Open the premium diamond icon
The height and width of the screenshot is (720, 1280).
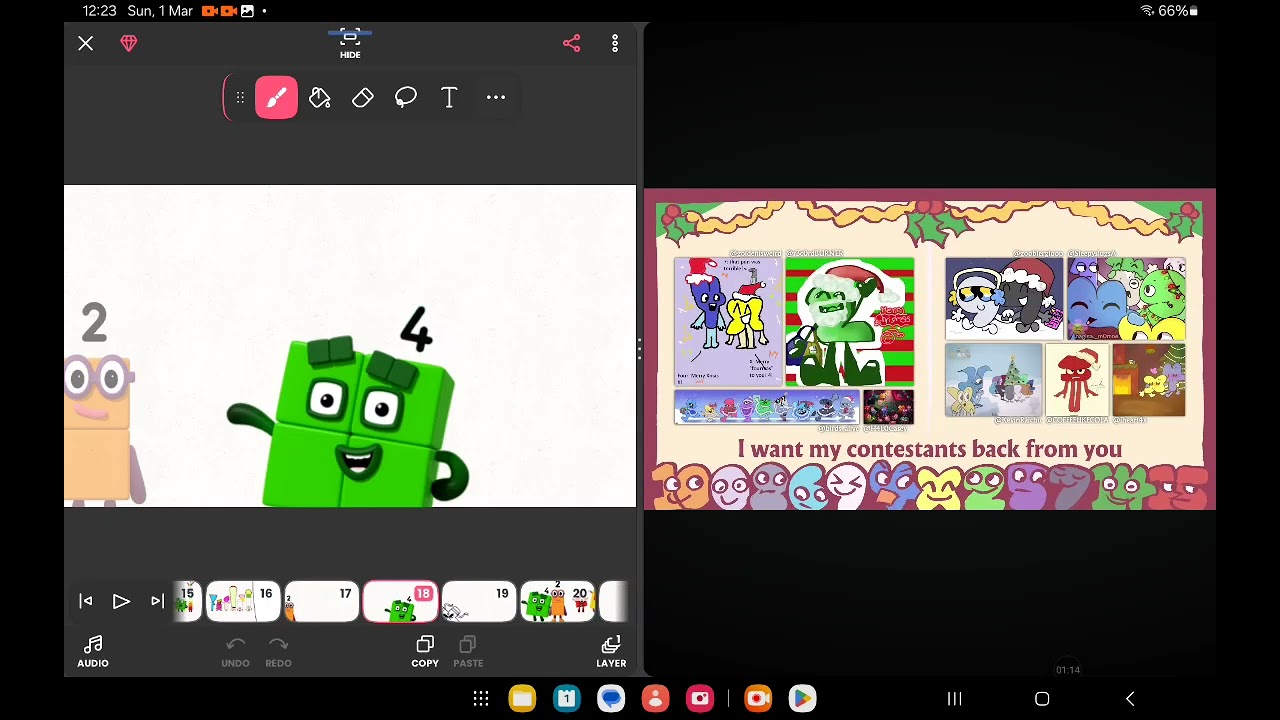click(x=129, y=44)
